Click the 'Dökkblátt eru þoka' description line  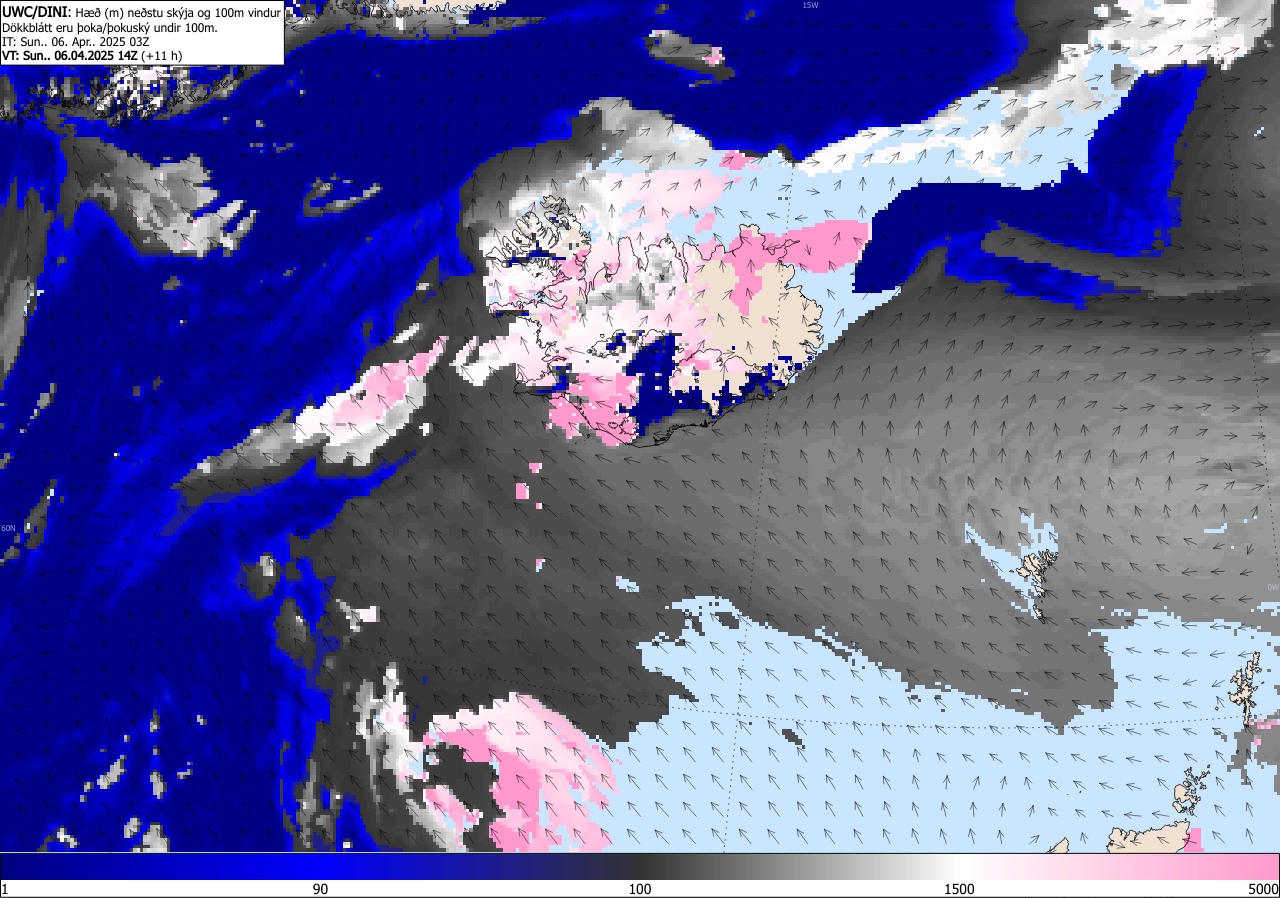click(110, 27)
